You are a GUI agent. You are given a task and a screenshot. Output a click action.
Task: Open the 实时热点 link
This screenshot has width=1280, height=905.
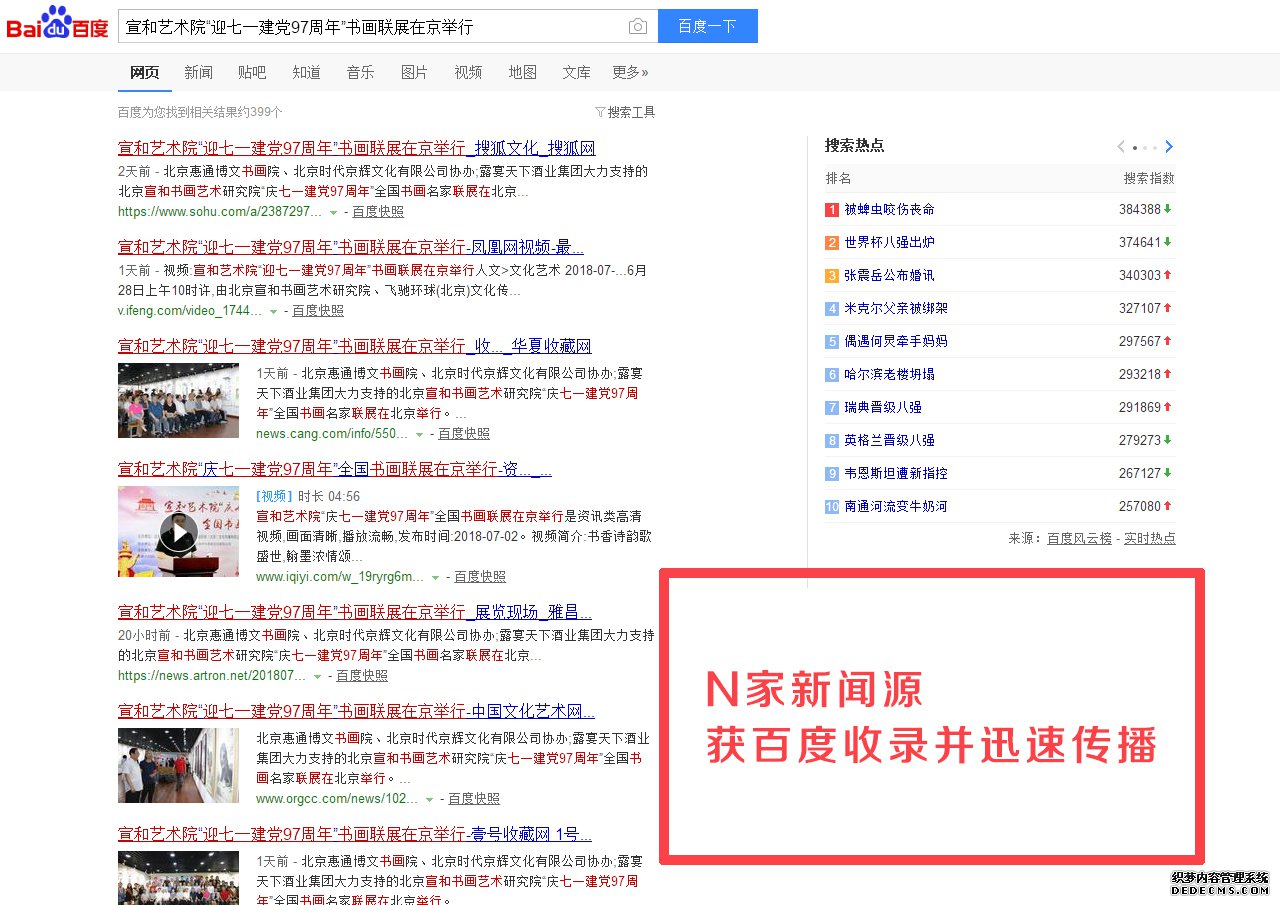click(x=1150, y=538)
